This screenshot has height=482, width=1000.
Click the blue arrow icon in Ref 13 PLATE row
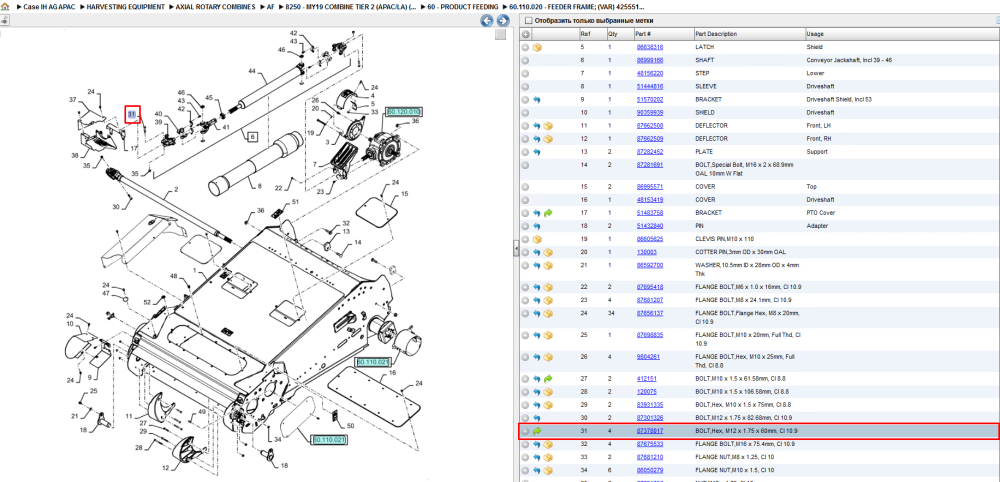pos(537,152)
